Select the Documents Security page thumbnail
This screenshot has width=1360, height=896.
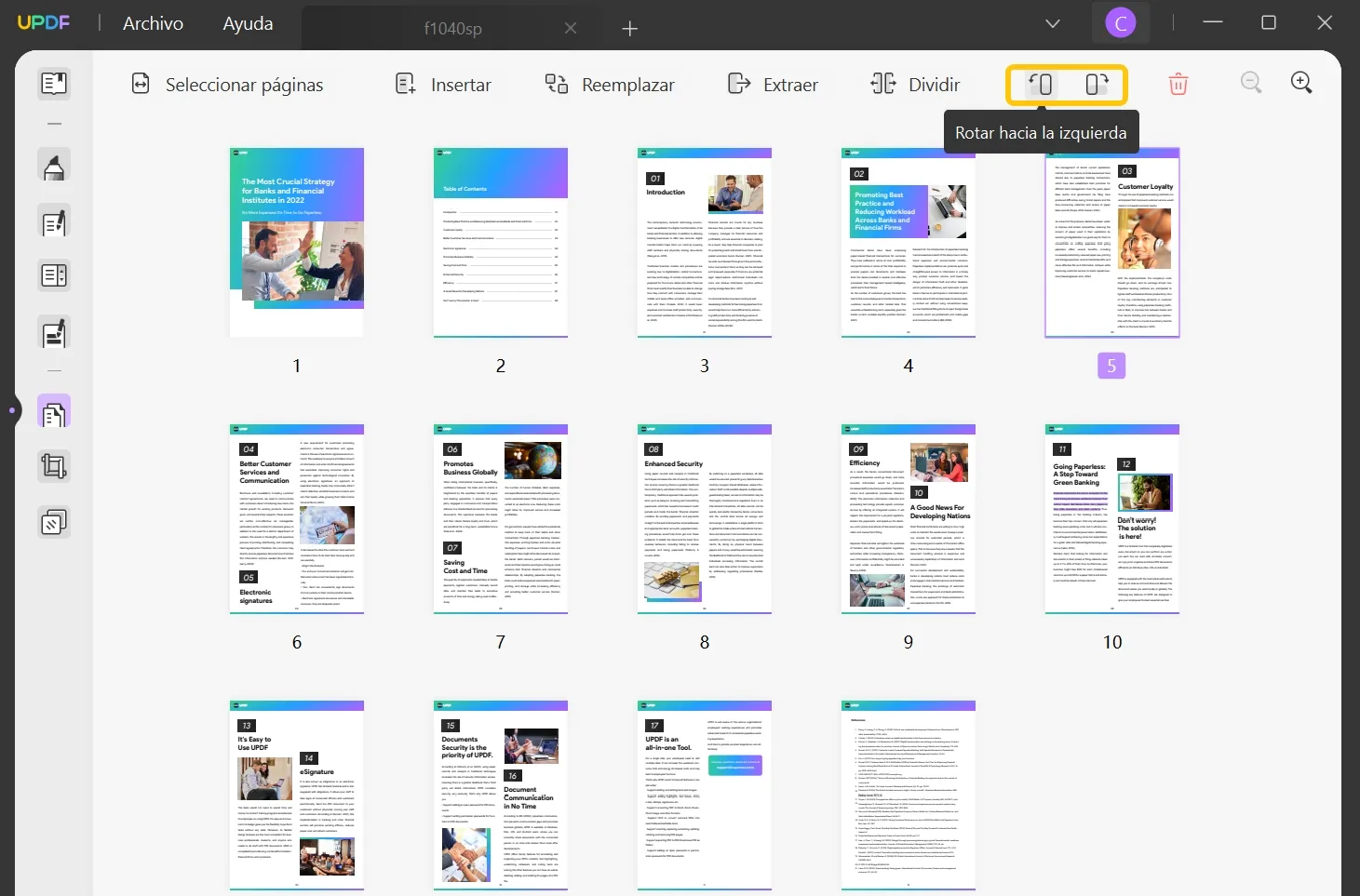pos(501,796)
